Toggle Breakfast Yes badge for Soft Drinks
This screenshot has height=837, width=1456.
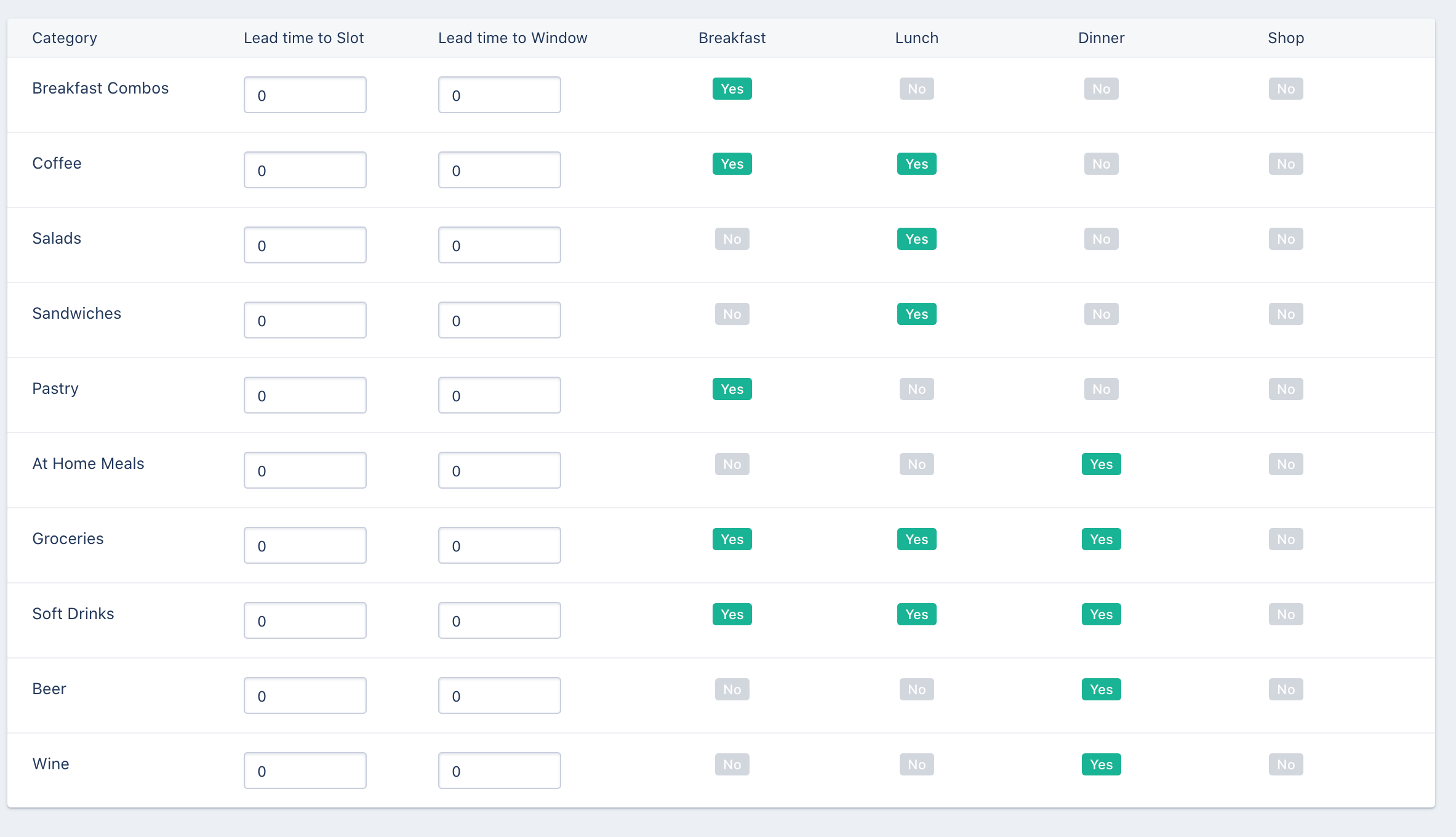pos(732,614)
